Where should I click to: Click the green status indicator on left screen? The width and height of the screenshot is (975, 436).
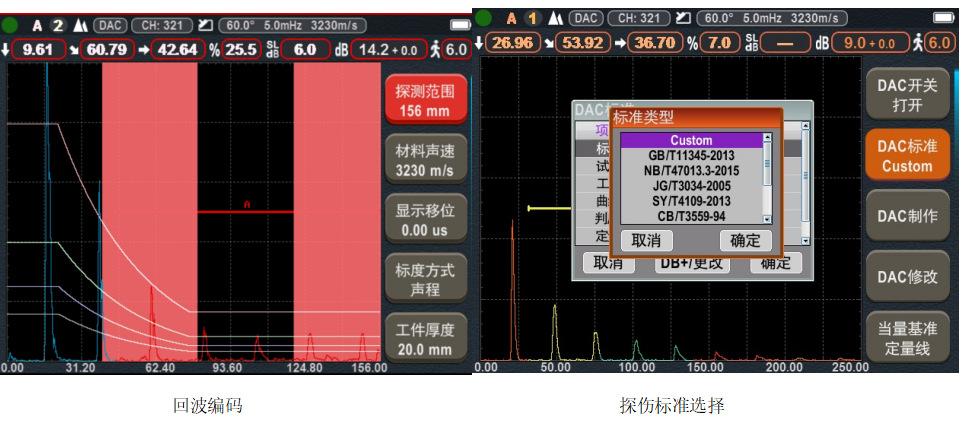(x=11, y=24)
